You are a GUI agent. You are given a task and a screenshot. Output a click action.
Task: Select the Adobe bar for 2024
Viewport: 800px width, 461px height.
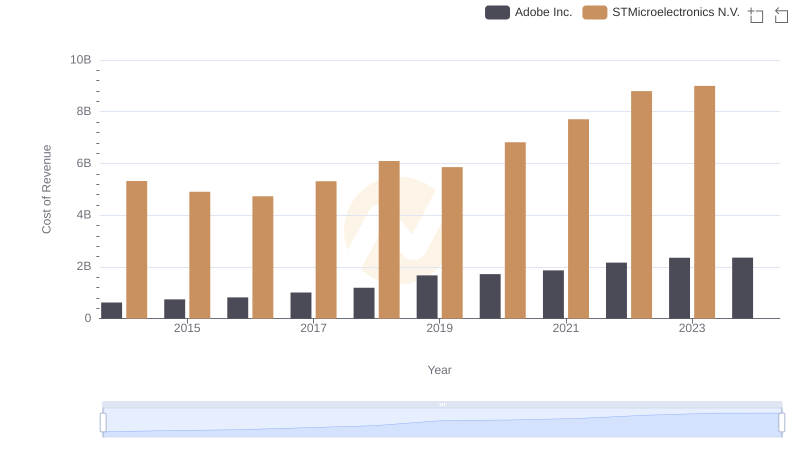(x=742, y=288)
